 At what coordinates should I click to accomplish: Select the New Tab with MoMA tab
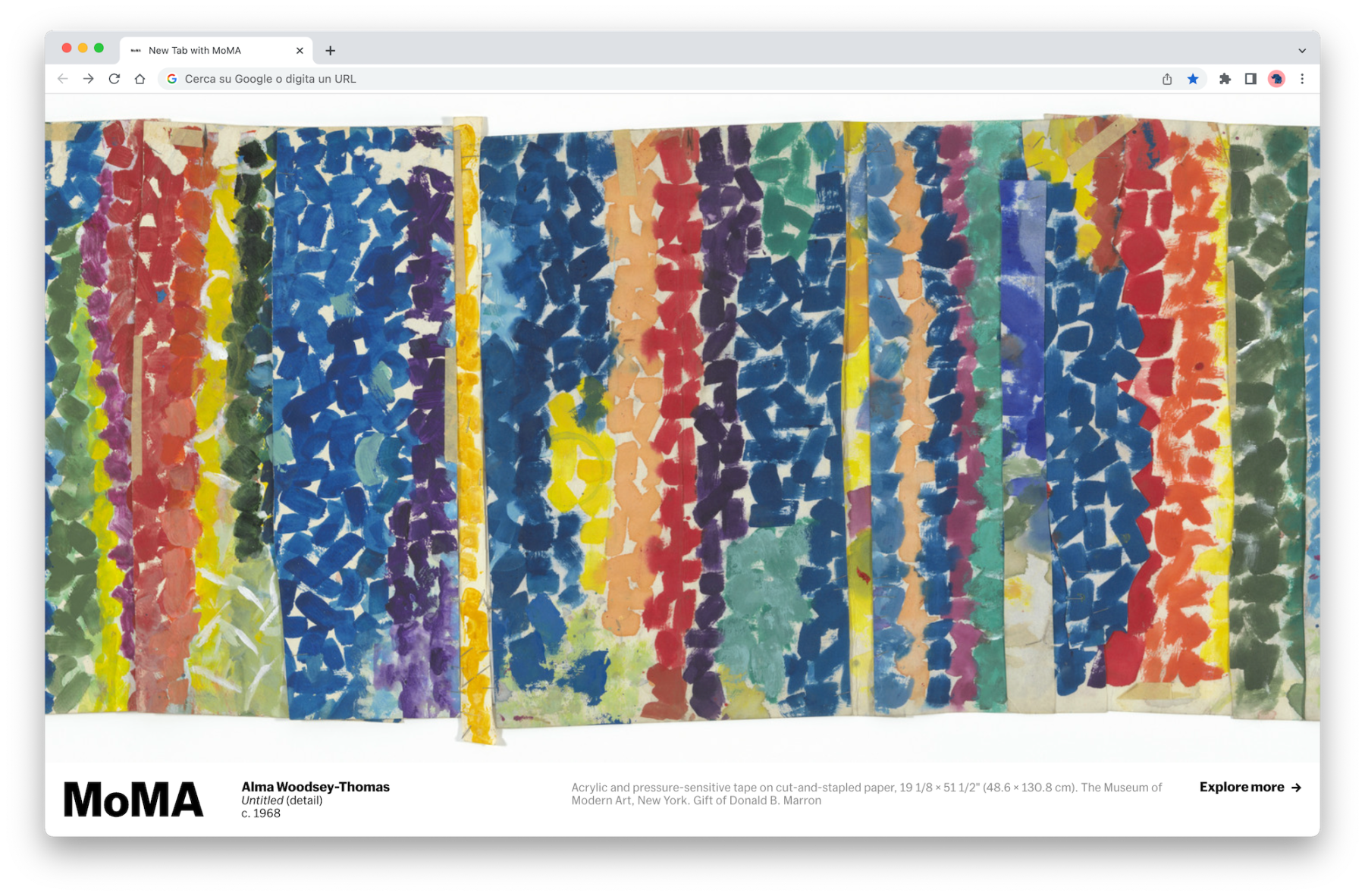217,51
